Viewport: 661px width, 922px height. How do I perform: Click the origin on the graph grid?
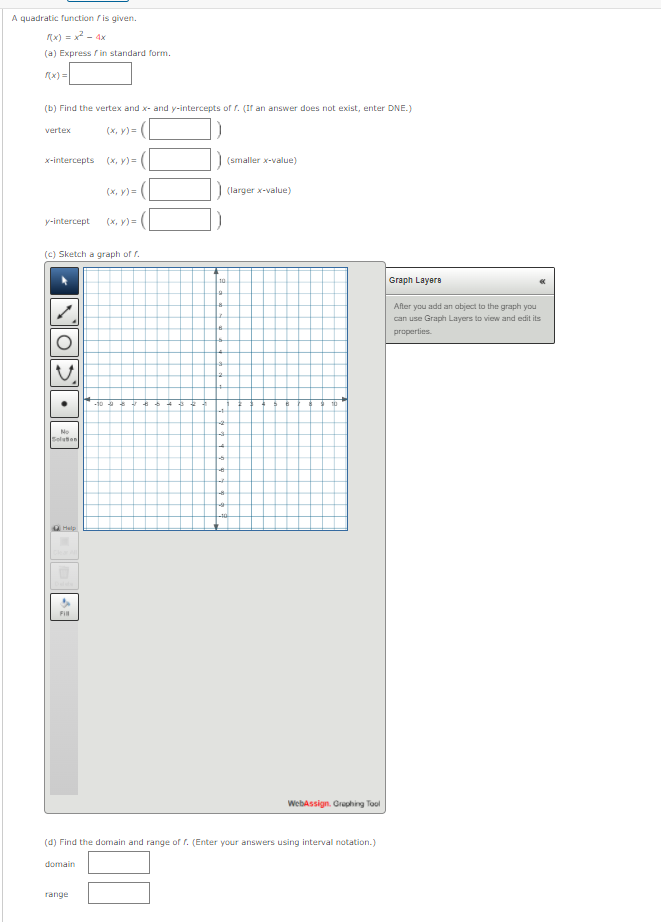pyautogui.click(x=216, y=398)
